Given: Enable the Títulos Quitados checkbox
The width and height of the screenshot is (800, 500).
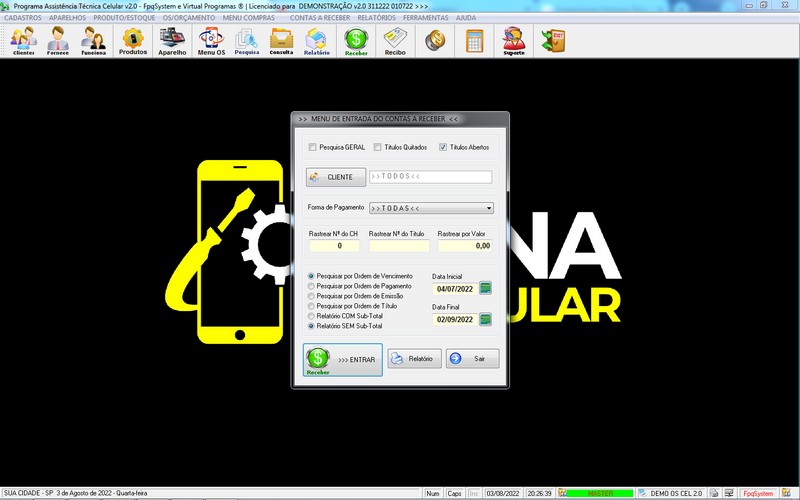Looking at the screenshot, I should point(378,147).
